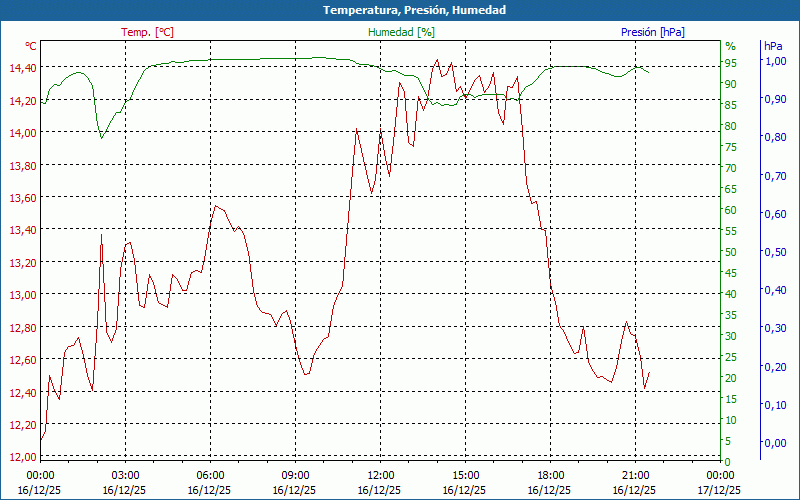Viewport: 800px width, 500px height.
Task: Select the 18:00 time axis marker
Action: point(551,475)
